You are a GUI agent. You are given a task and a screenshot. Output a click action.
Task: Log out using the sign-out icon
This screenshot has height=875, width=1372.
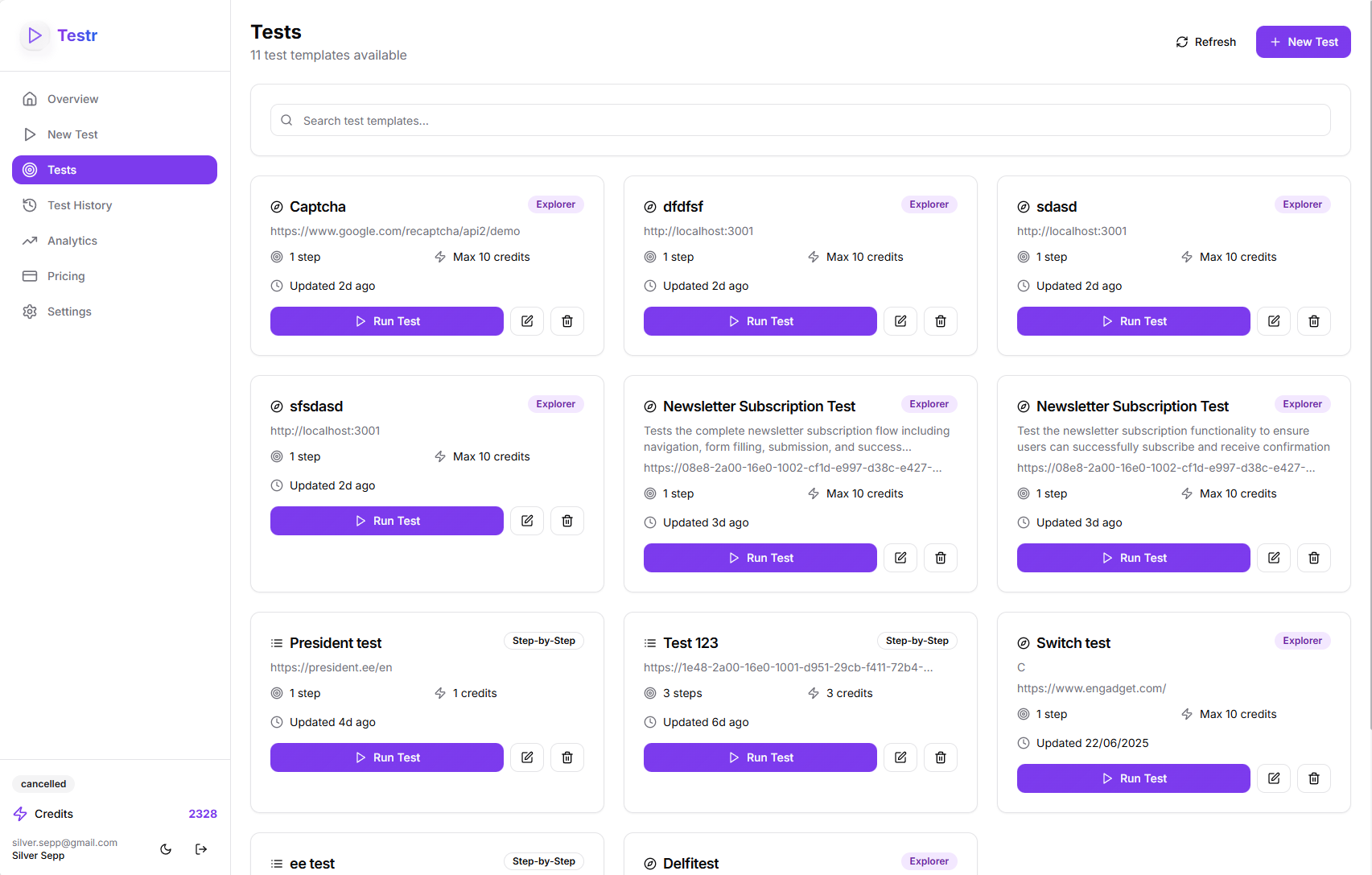click(201, 849)
